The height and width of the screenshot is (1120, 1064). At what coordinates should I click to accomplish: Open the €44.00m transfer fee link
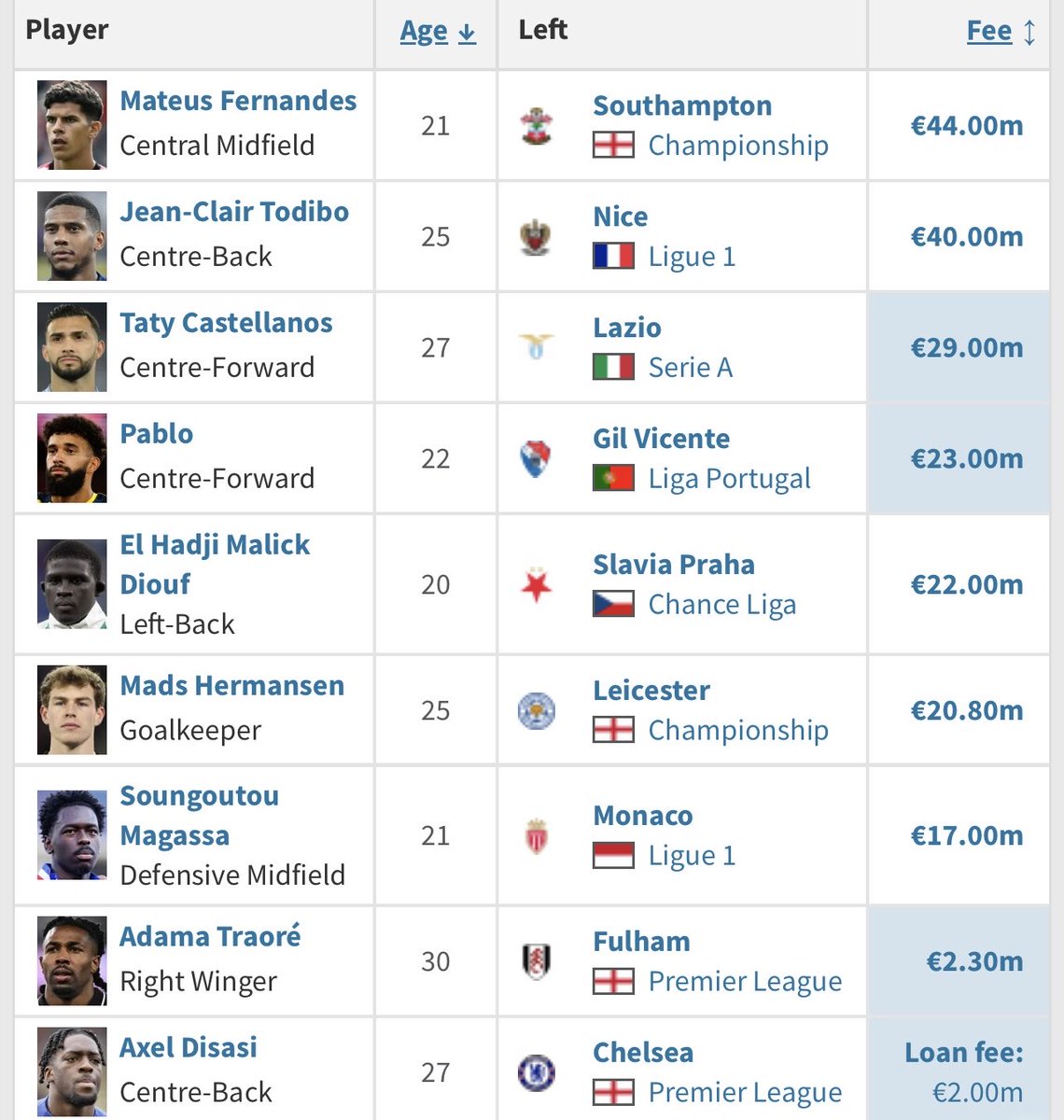pos(966,126)
